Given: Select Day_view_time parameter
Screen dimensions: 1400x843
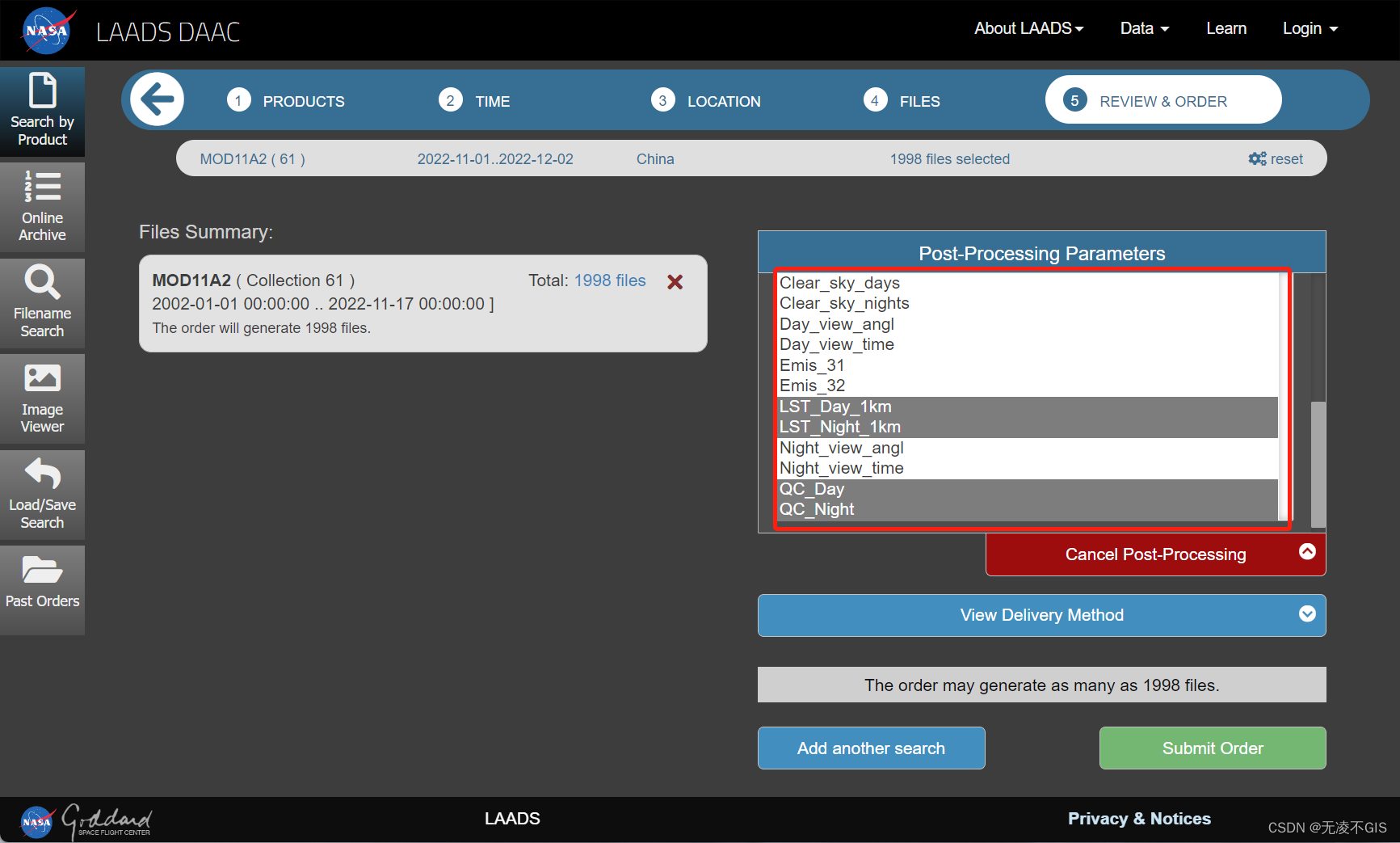Looking at the screenshot, I should (1028, 344).
